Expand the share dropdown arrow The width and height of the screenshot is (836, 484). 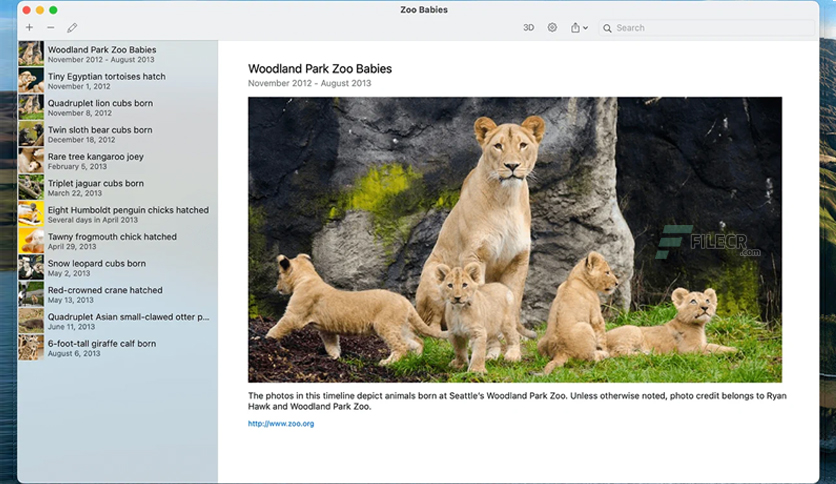point(585,28)
